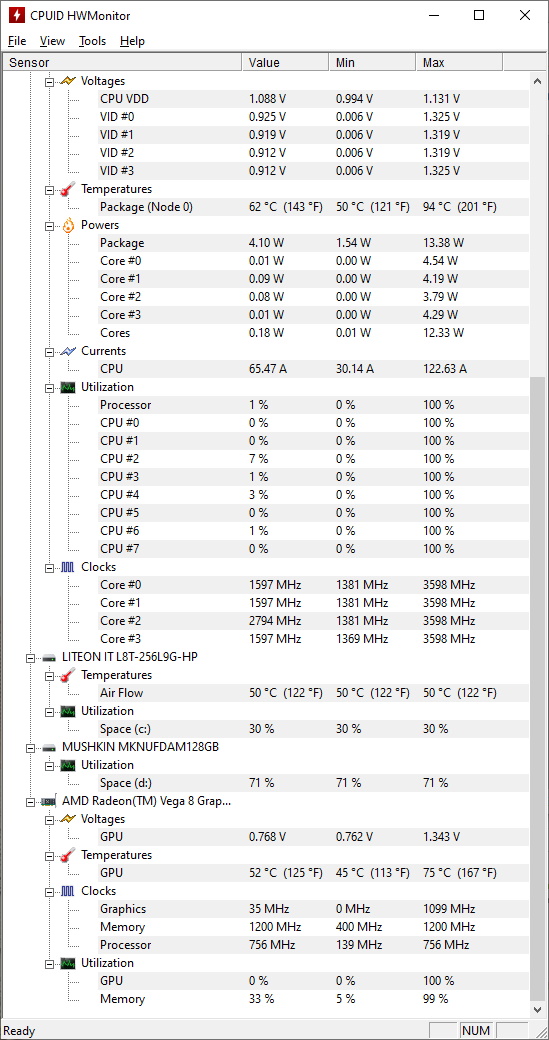Collapse the CPU Clocks section
The height and width of the screenshot is (1040, 549).
pos(49,568)
